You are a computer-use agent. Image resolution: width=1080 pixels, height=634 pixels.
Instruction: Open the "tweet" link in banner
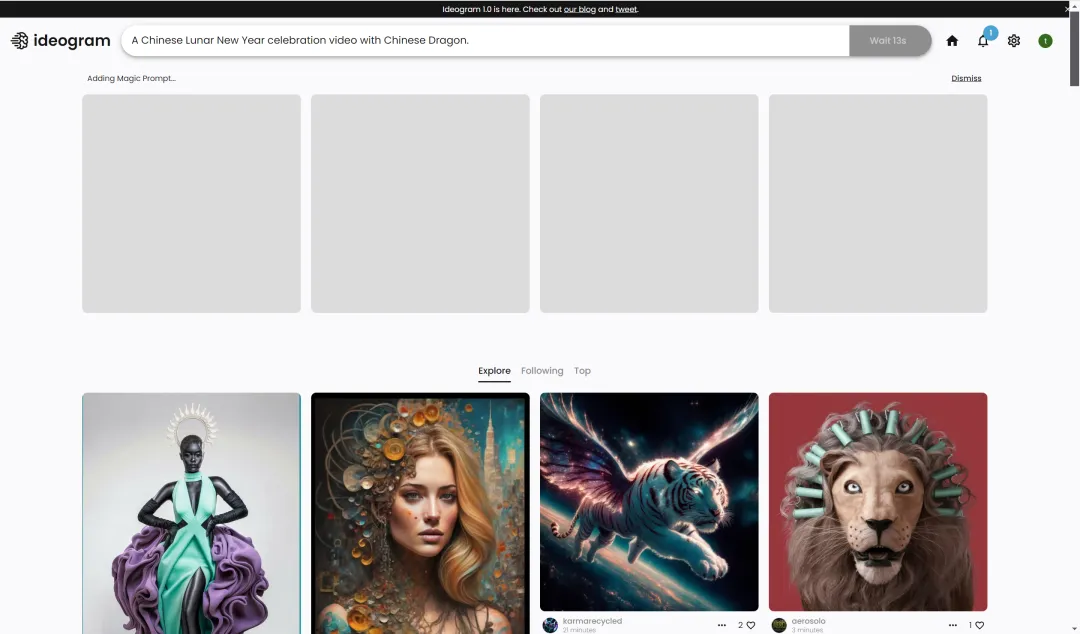point(626,9)
